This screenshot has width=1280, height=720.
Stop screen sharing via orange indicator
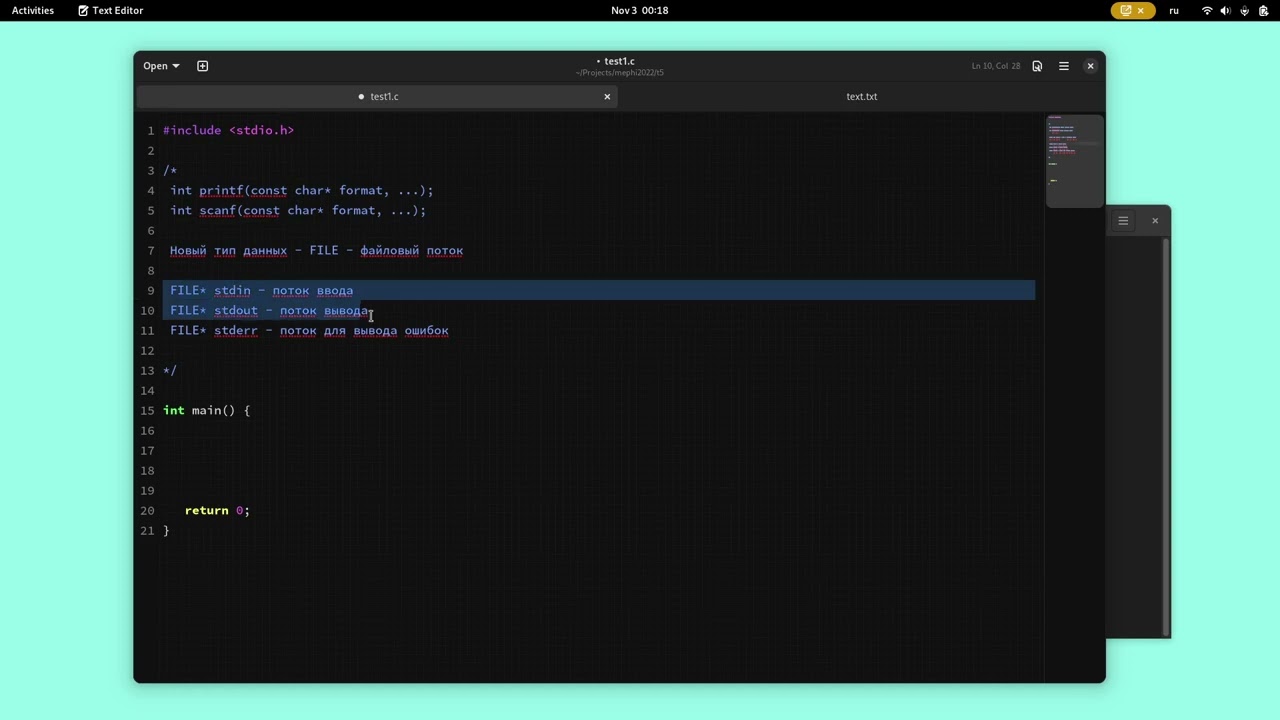1132,10
